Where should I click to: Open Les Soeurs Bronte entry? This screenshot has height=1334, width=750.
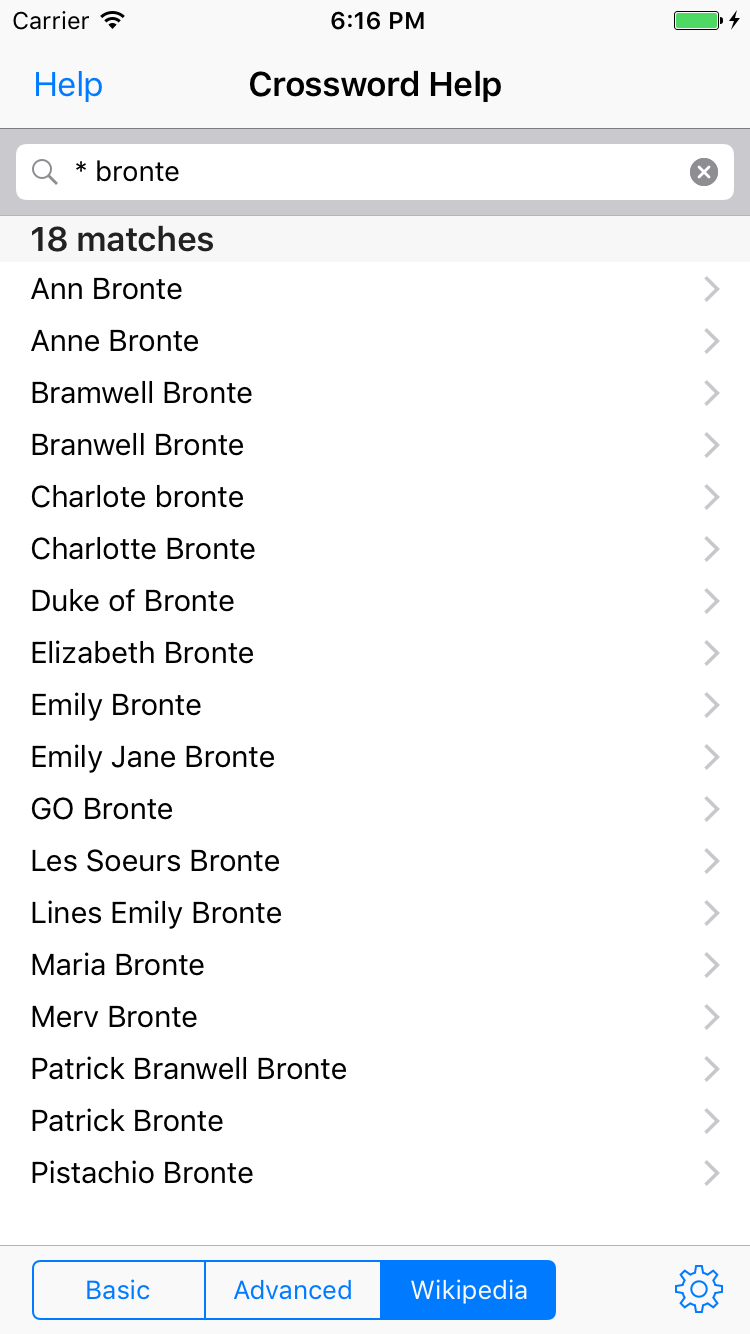(x=155, y=861)
